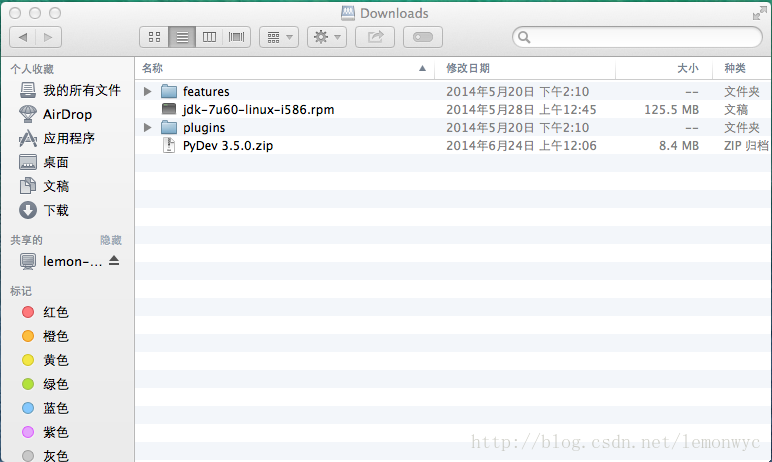Screen dimensions: 772x462
Task: Click the ZIP 归档 kind cell
Action: tap(746, 146)
